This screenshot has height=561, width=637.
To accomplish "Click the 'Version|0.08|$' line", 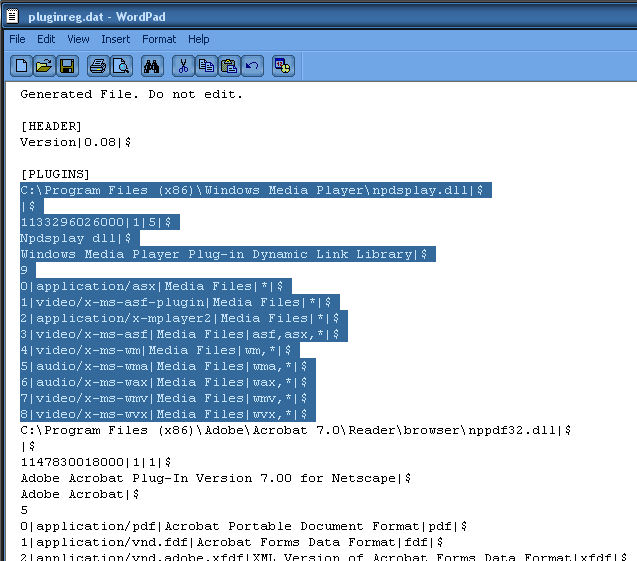I will [76, 142].
